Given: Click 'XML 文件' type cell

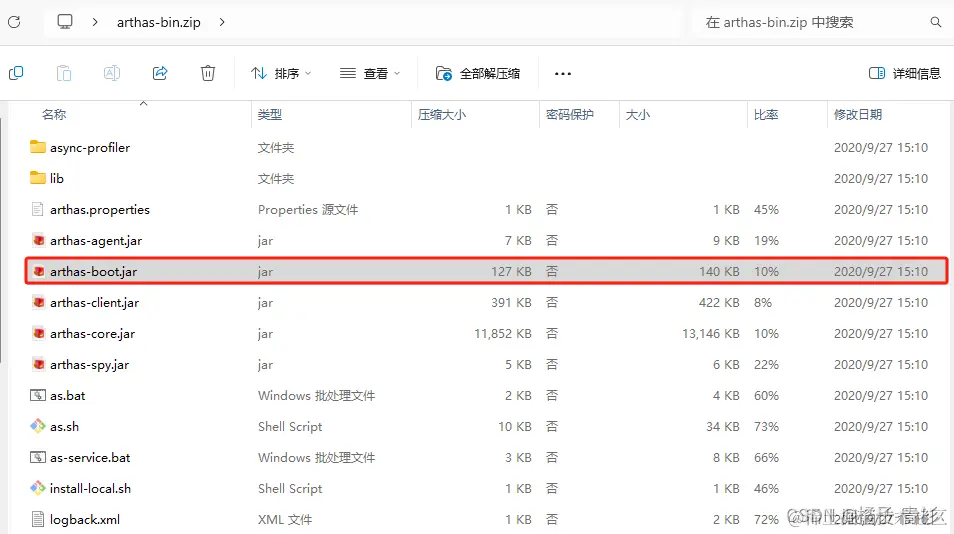Looking at the screenshot, I should (x=285, y=519).
